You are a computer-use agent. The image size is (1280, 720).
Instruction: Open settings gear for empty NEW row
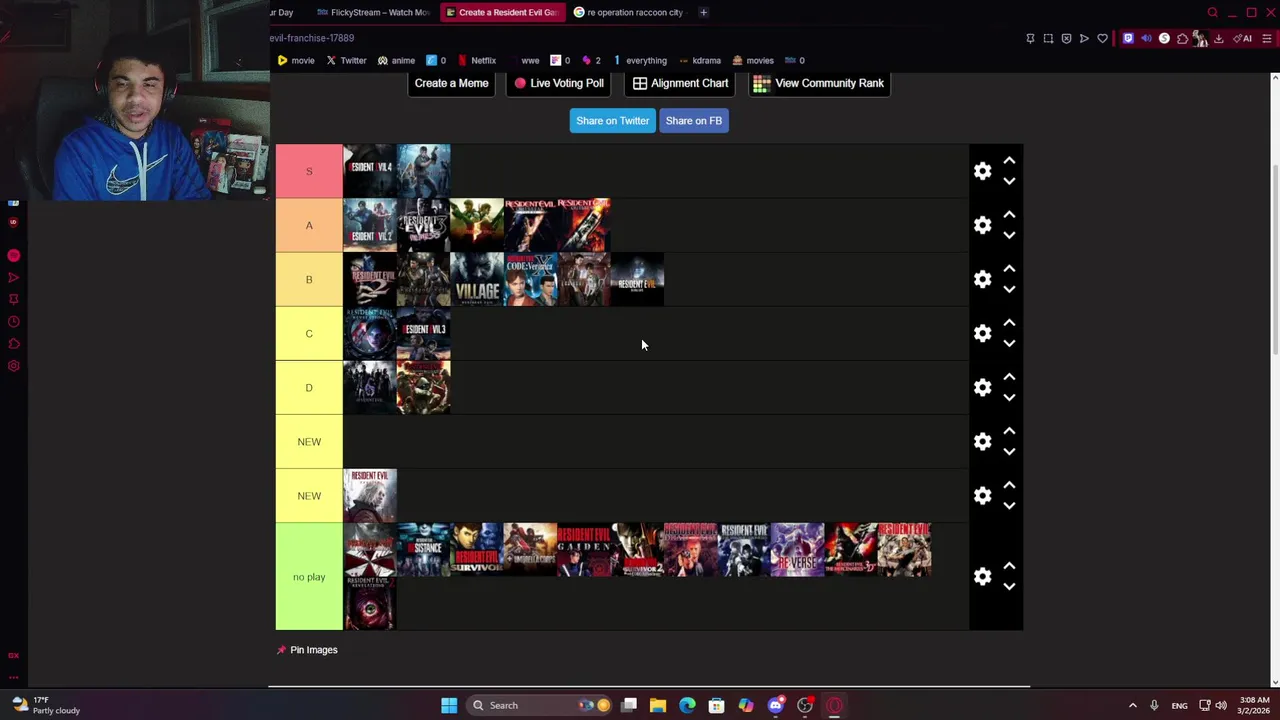(982, 441)
